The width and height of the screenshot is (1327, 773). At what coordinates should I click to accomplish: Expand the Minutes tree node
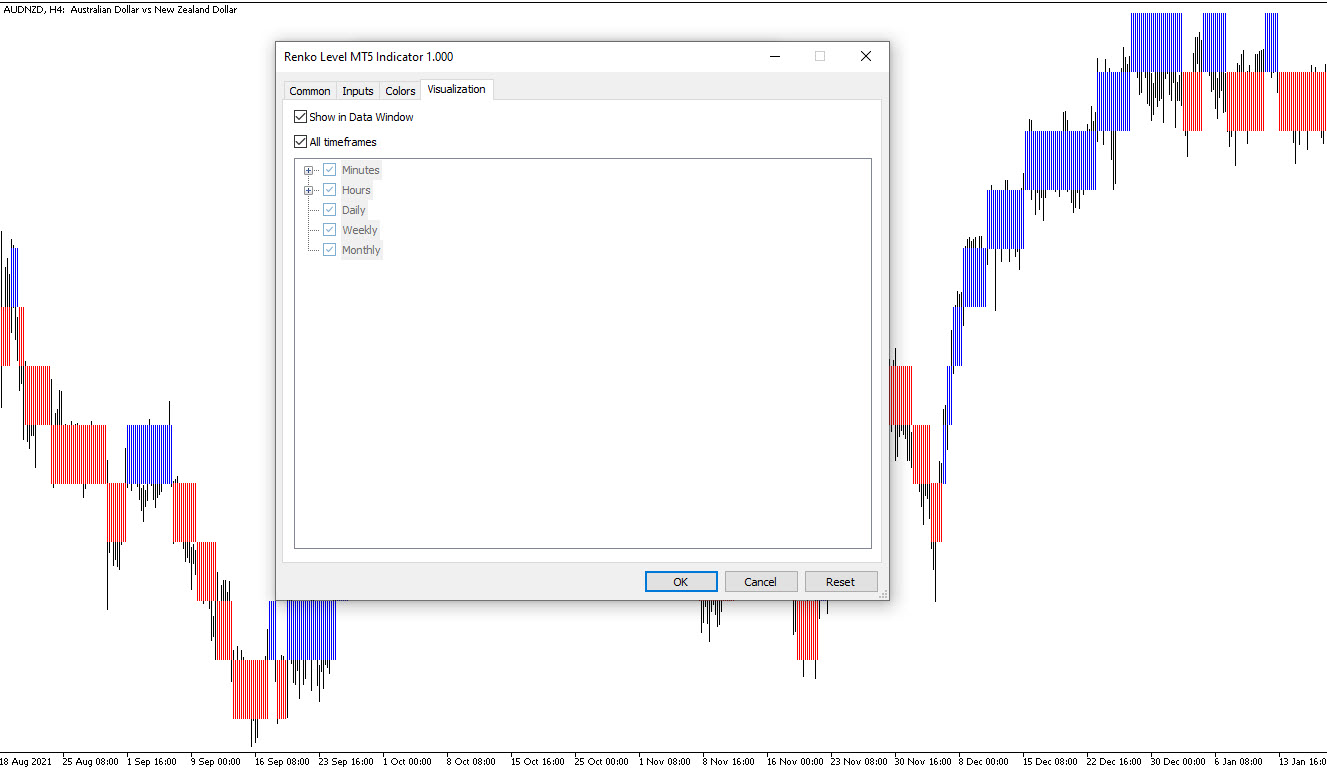pos(308,170)
